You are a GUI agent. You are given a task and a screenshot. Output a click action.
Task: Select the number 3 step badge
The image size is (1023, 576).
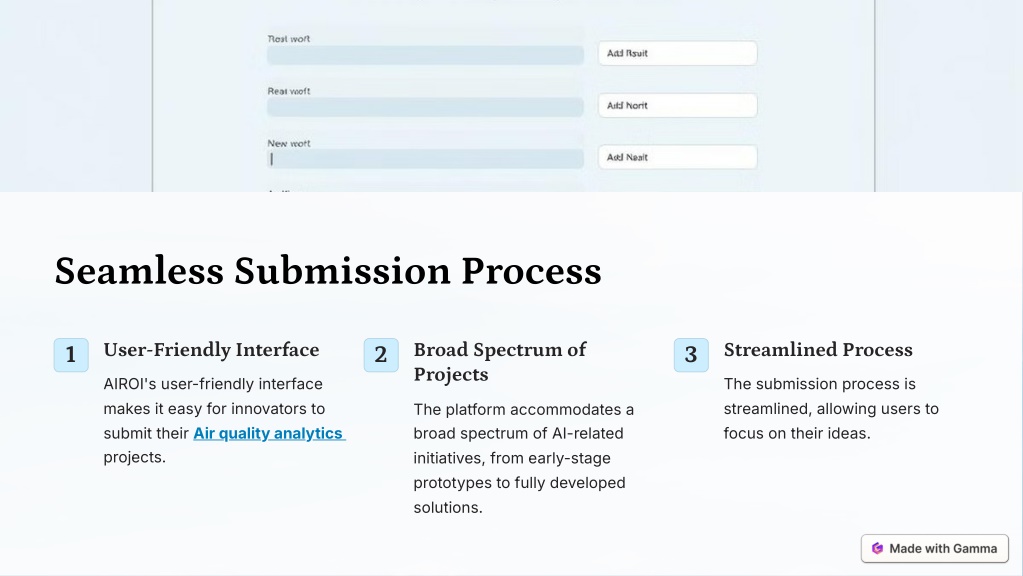coord(691,355)
